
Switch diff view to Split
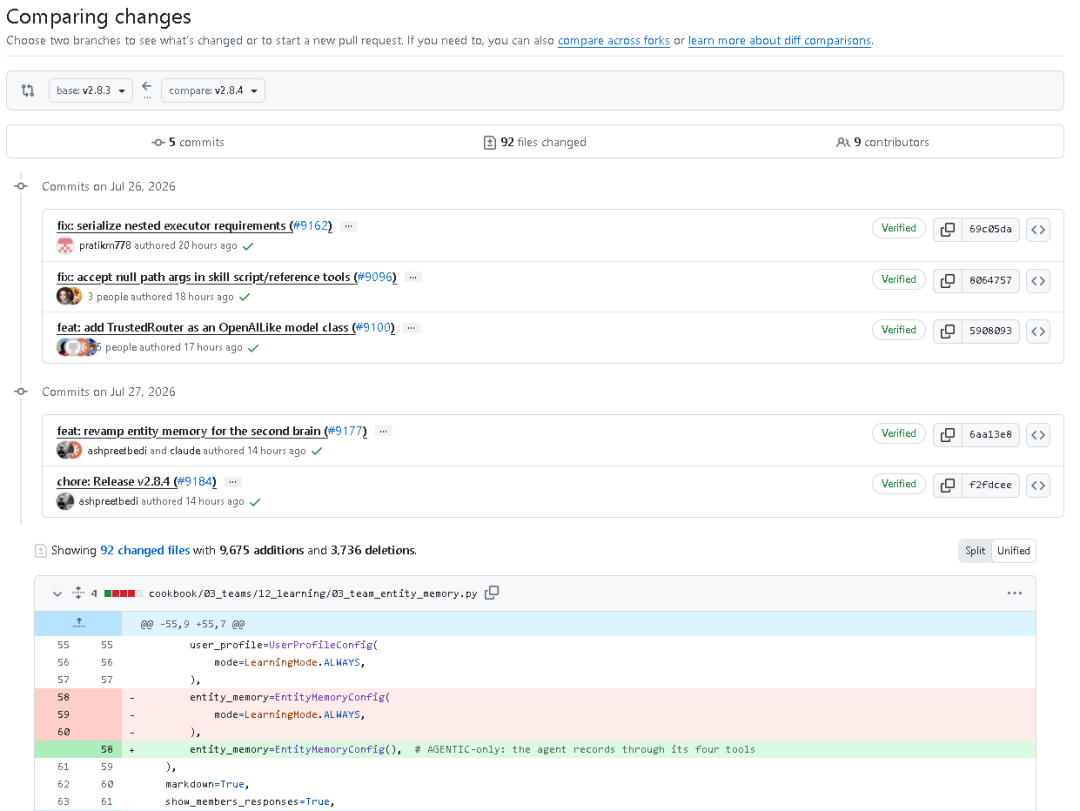(975, 551)
